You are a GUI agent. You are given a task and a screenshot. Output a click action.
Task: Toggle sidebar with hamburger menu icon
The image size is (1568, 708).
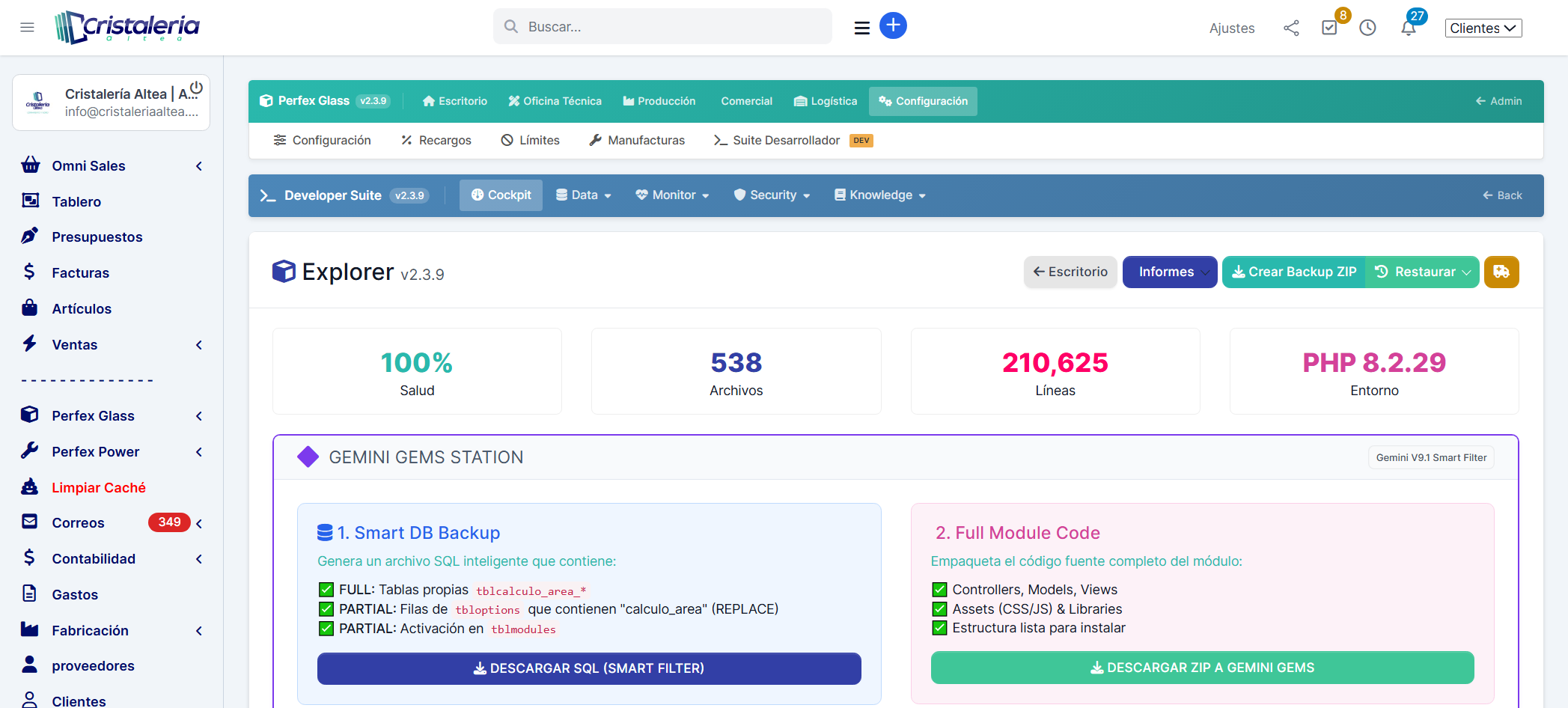pyautogui.click(x=27, y=28)
